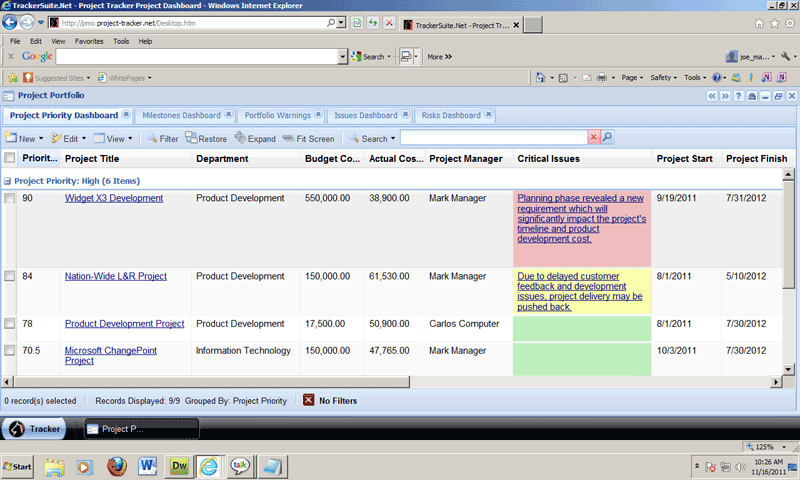Switch to the Issues Dashboard tab
Screen dimensions: 800x480
click(365, 115)
